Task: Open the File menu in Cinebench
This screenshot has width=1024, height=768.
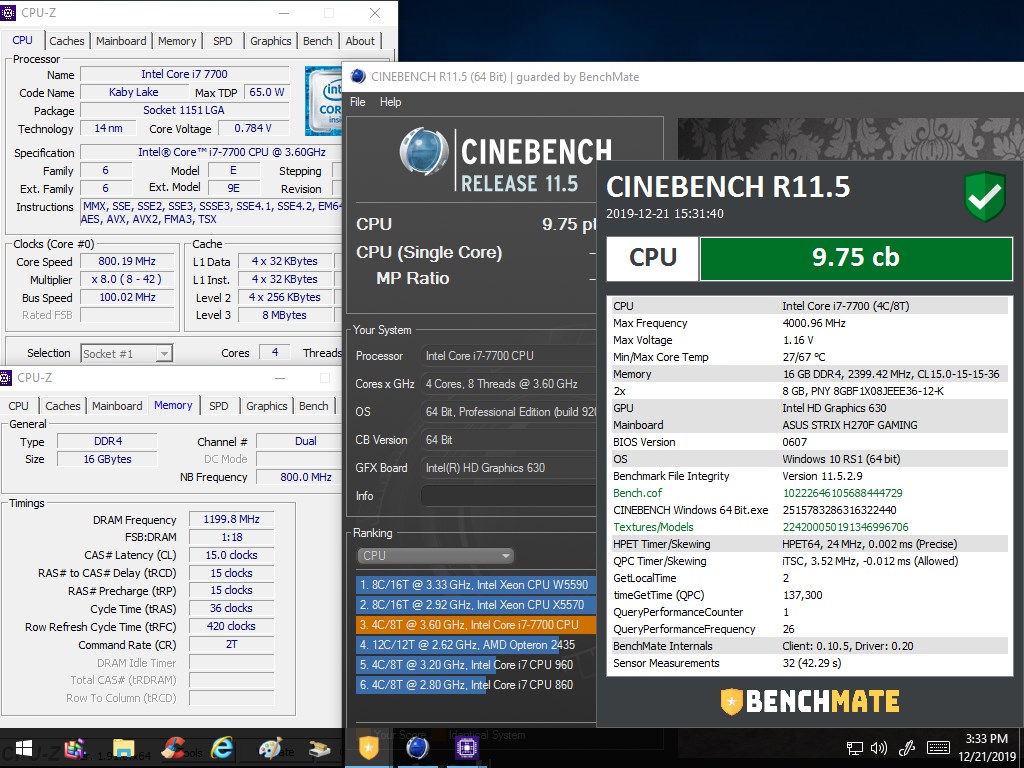Action: 358,102
